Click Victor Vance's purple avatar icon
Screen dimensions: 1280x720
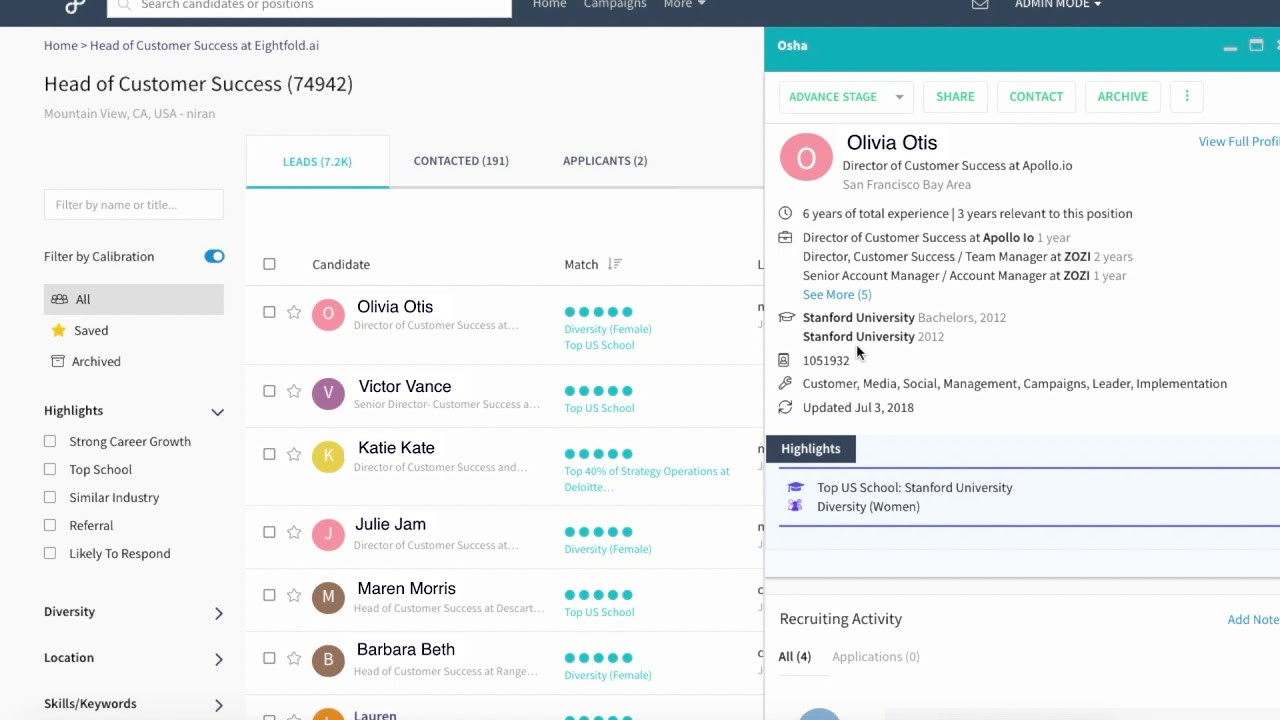click(328, 393)
